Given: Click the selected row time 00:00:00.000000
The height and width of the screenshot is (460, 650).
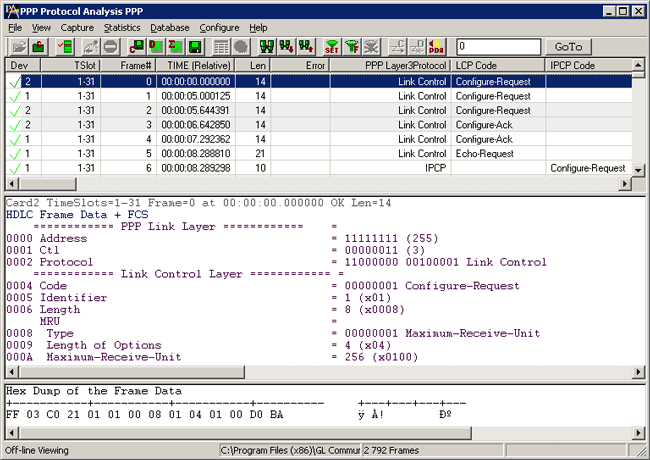Looking at the screenshot, I should (x=196, y=82).
